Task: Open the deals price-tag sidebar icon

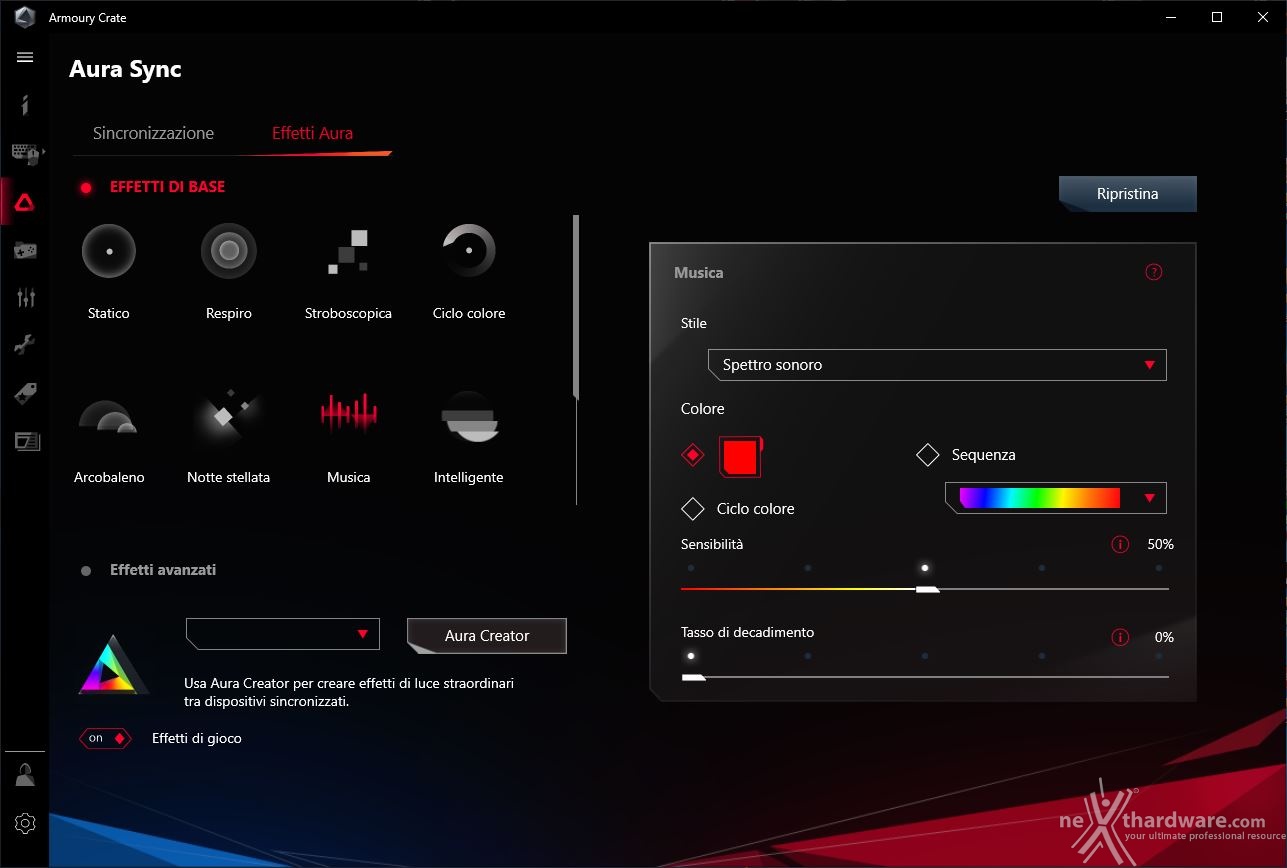Action: [25, 393]
